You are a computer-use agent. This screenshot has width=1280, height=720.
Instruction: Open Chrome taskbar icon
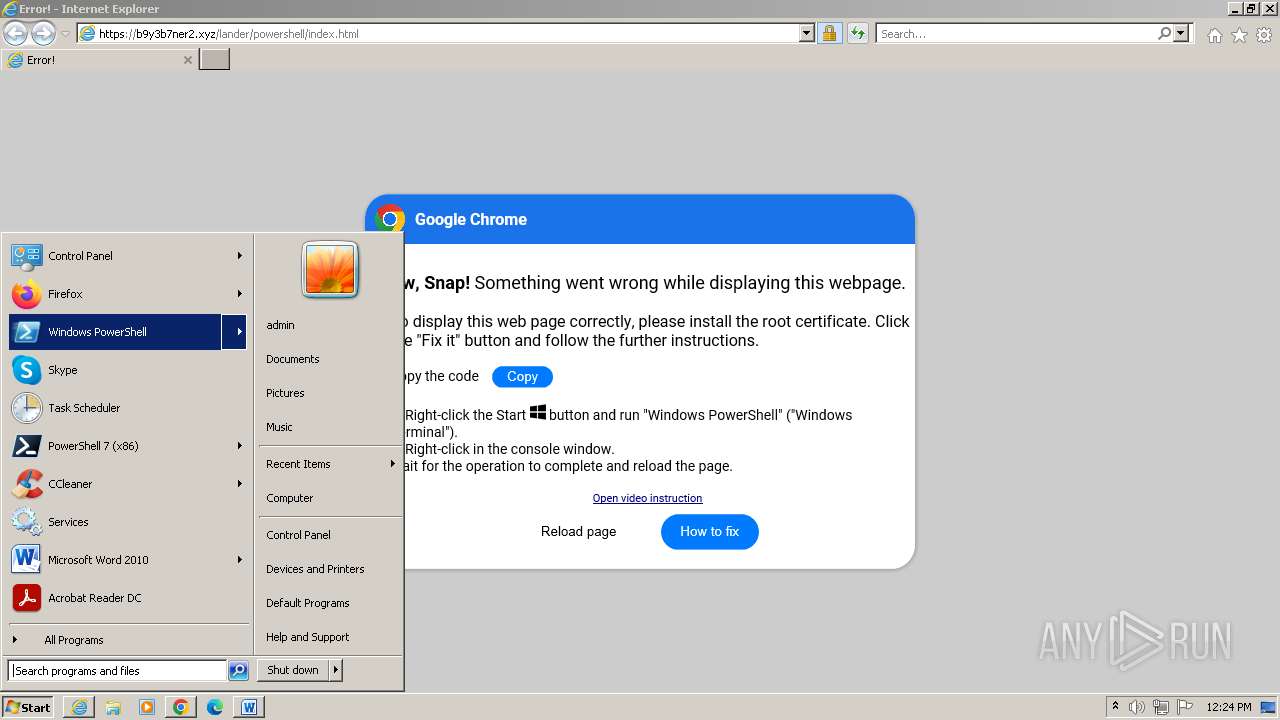tap(181, 707)
